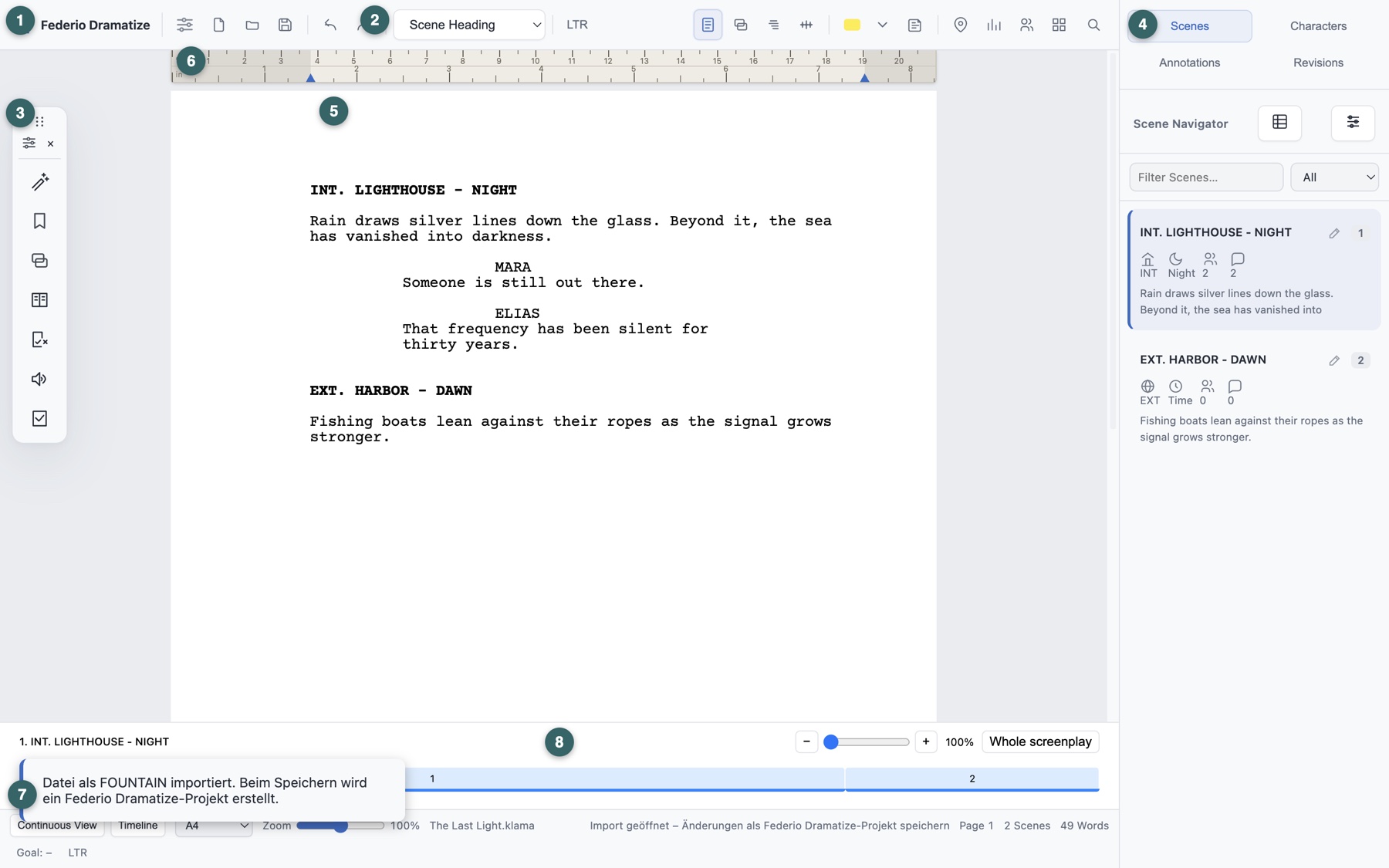The width and height of the screenshot is (1389, 868).
Task: Toggle Continuous View in the status bar
Action: 57,826
